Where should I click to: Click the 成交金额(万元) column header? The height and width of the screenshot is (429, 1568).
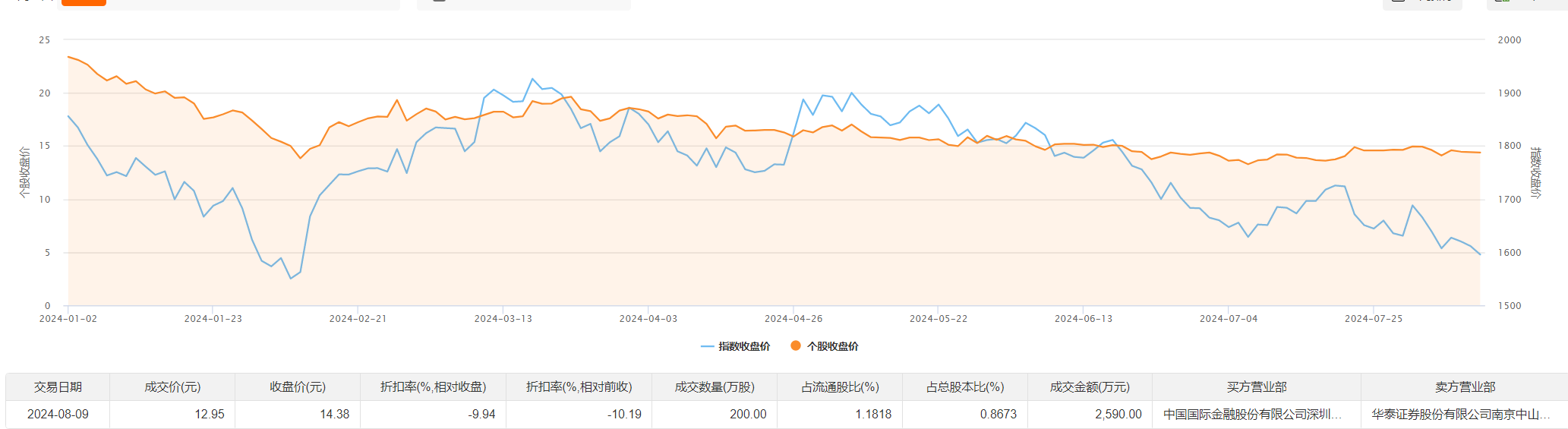click(1090, 387)
